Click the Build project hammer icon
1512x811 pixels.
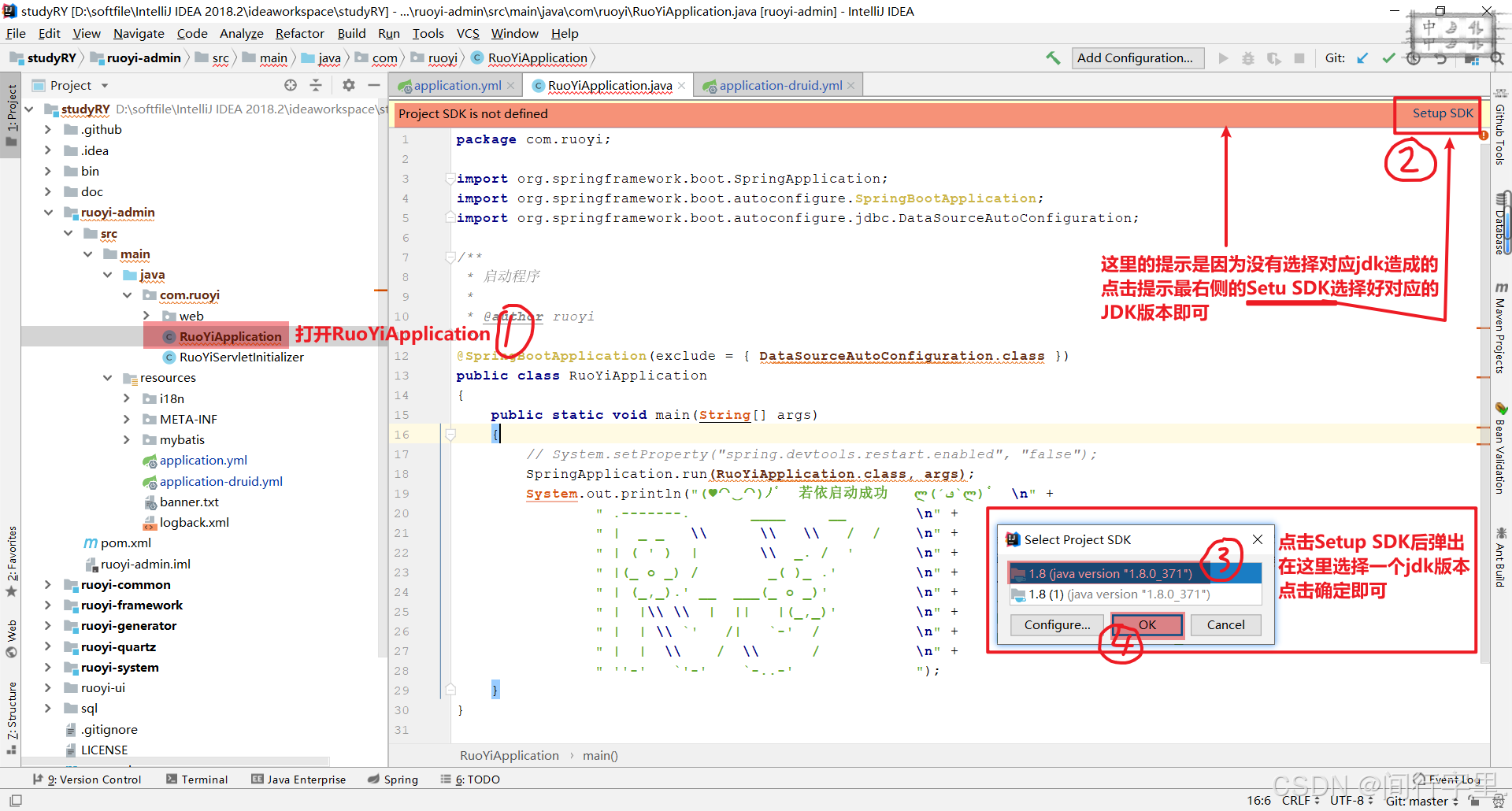click(x=1053, y=58)
